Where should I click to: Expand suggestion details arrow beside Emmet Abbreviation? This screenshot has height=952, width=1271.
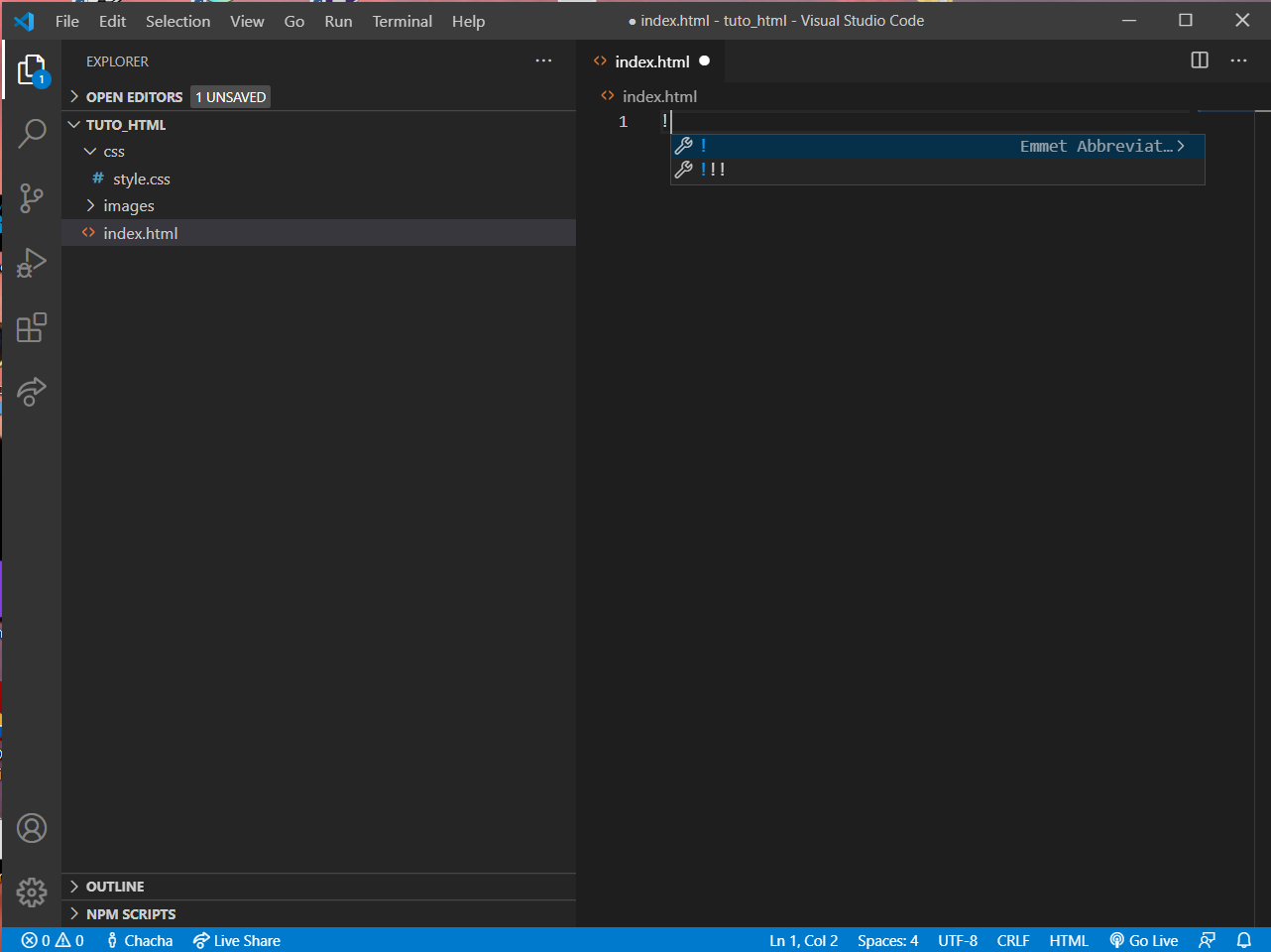[x=1181, y=146]
